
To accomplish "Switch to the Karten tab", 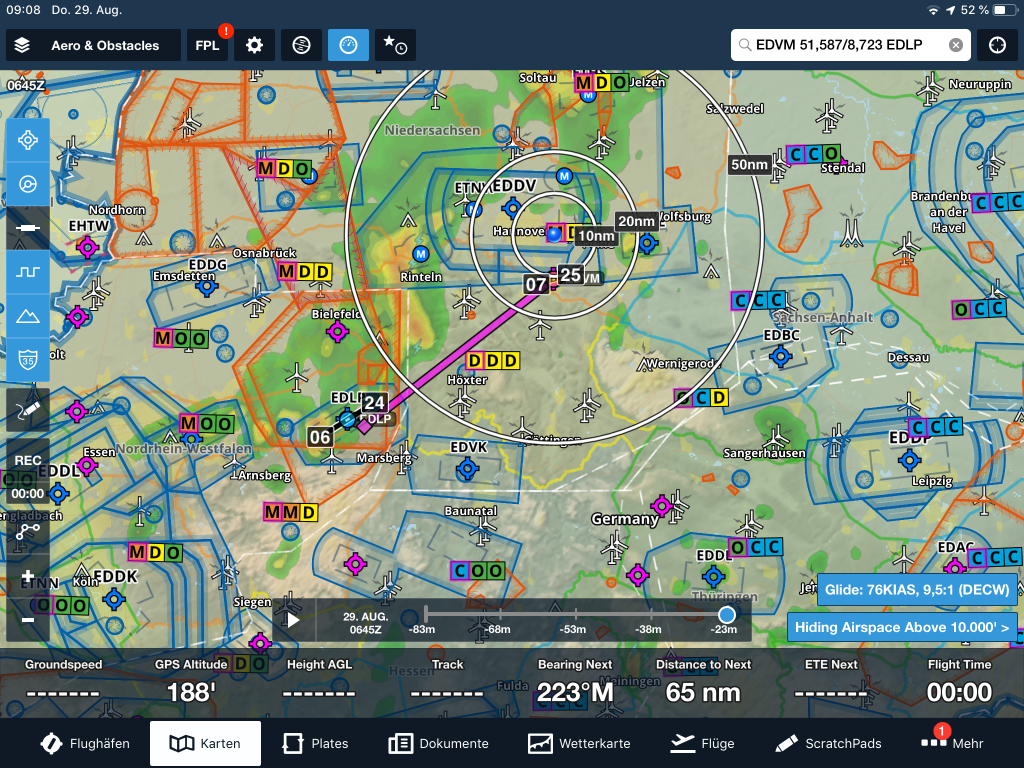I will tap(205, 743).
